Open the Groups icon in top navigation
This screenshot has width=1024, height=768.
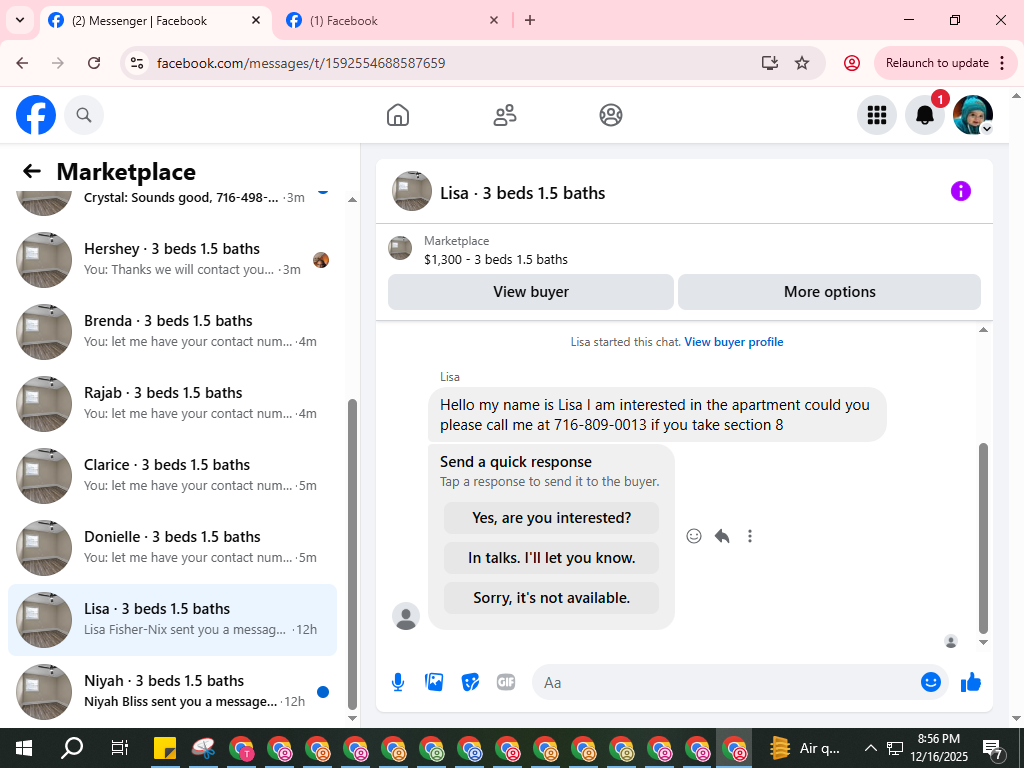[611, 115]
